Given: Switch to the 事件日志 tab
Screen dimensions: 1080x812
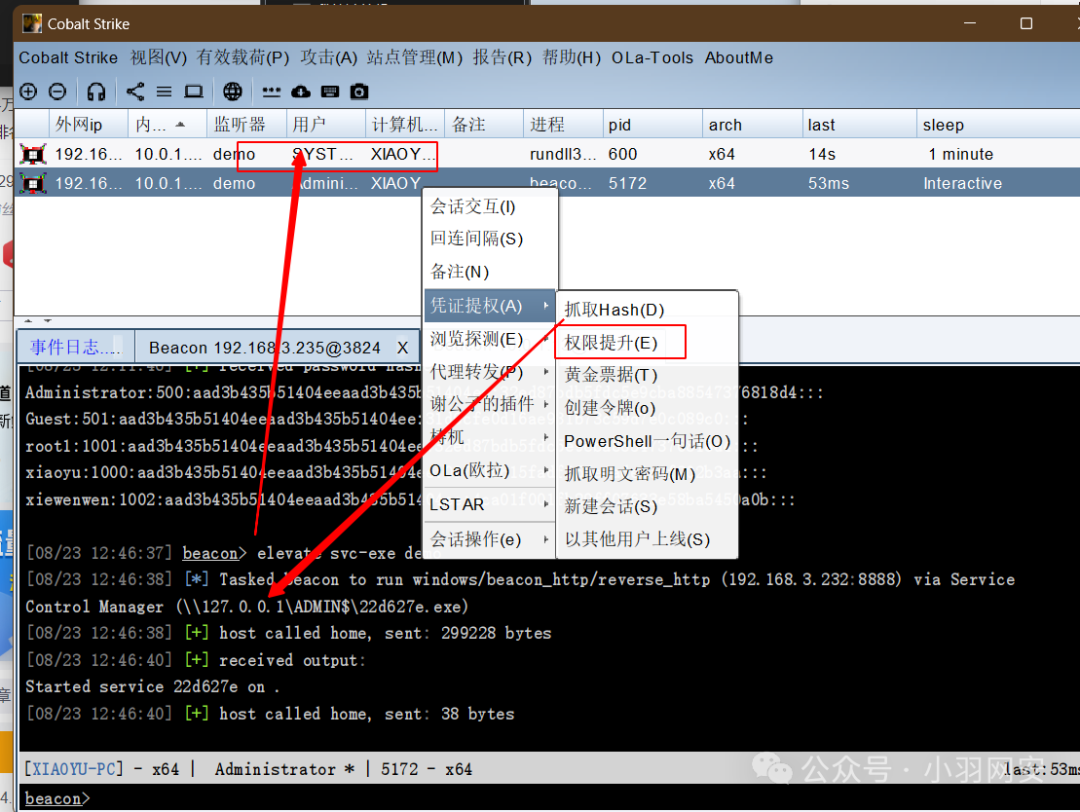Looking at the screenshot, I should [74, 347].
